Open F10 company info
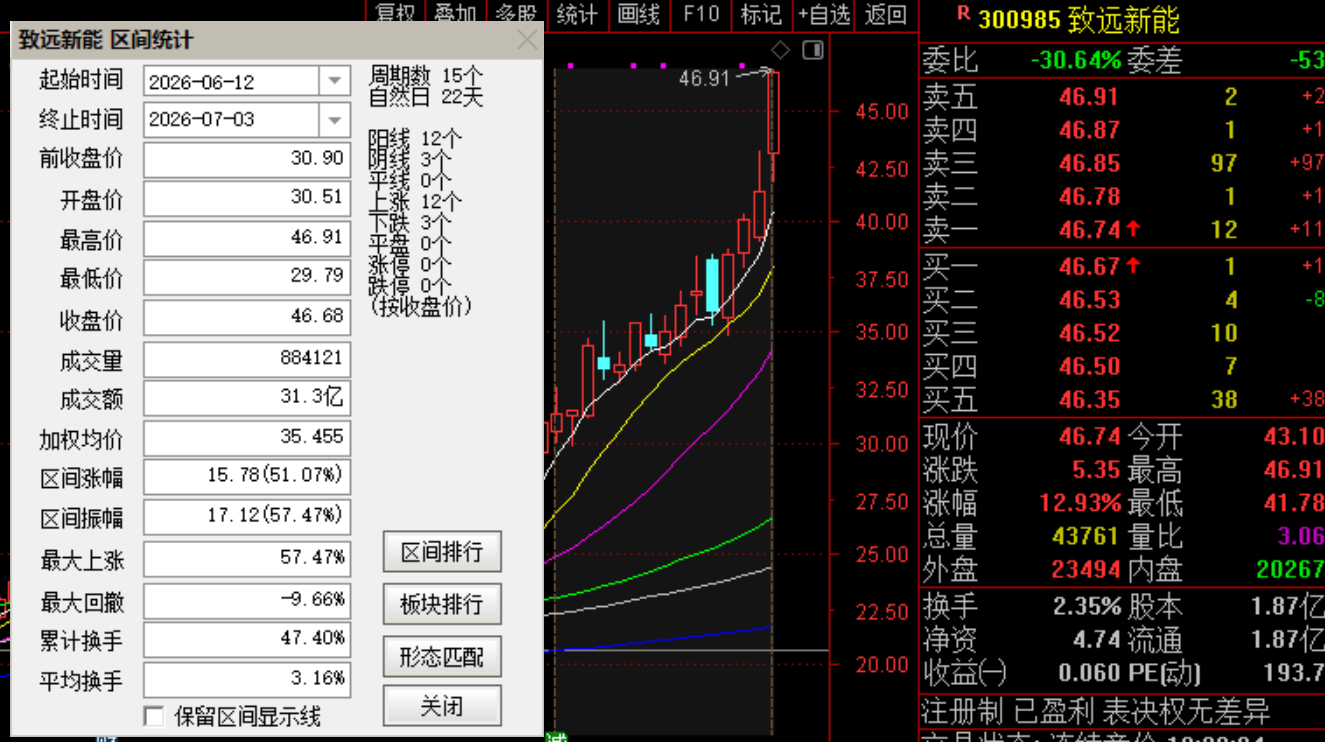This screenshot has height=742, width=1325. point(700,14)
